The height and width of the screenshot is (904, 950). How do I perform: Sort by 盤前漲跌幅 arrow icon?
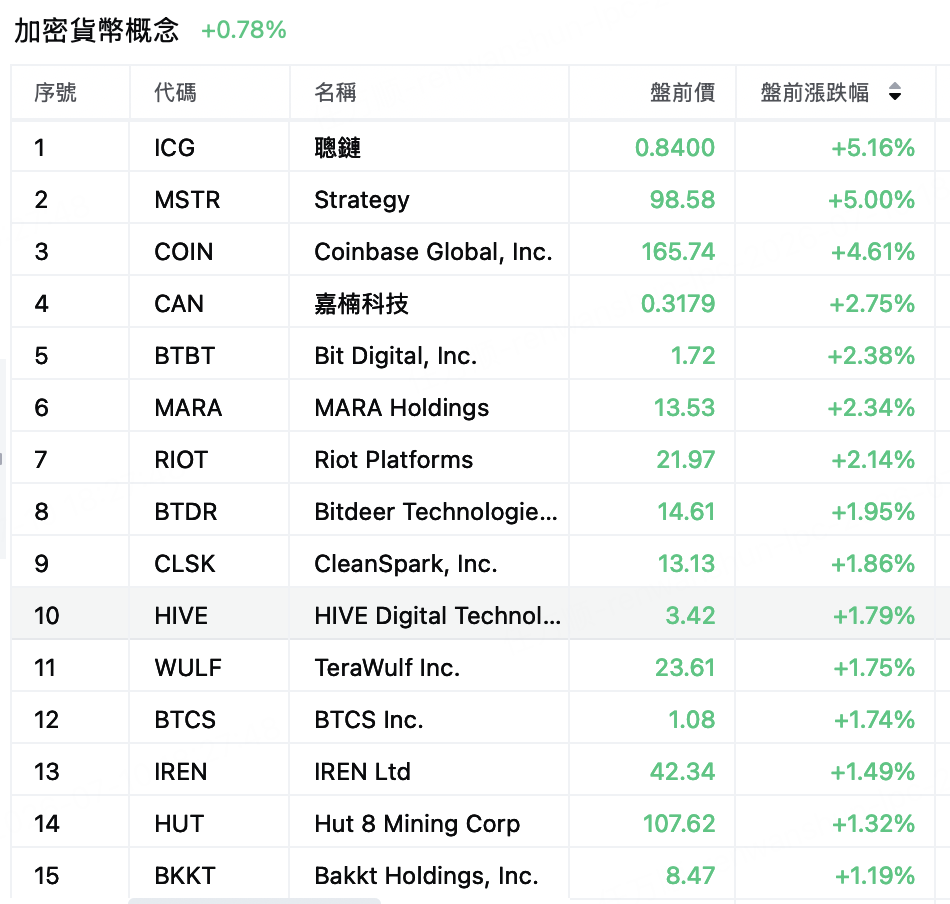pyautogui.click(x=895, y=92)
